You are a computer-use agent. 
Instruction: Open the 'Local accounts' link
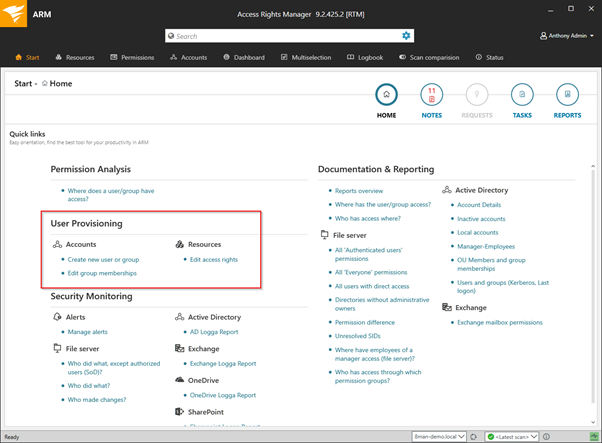tap(477, 232)
